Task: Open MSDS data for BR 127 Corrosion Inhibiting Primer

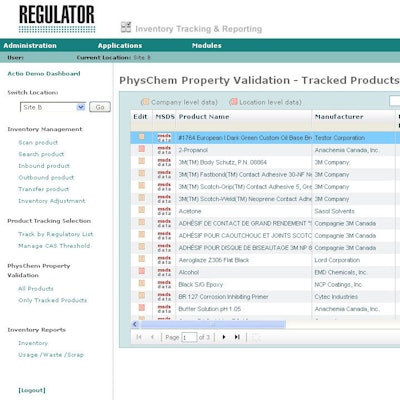Action: [164, 297]
